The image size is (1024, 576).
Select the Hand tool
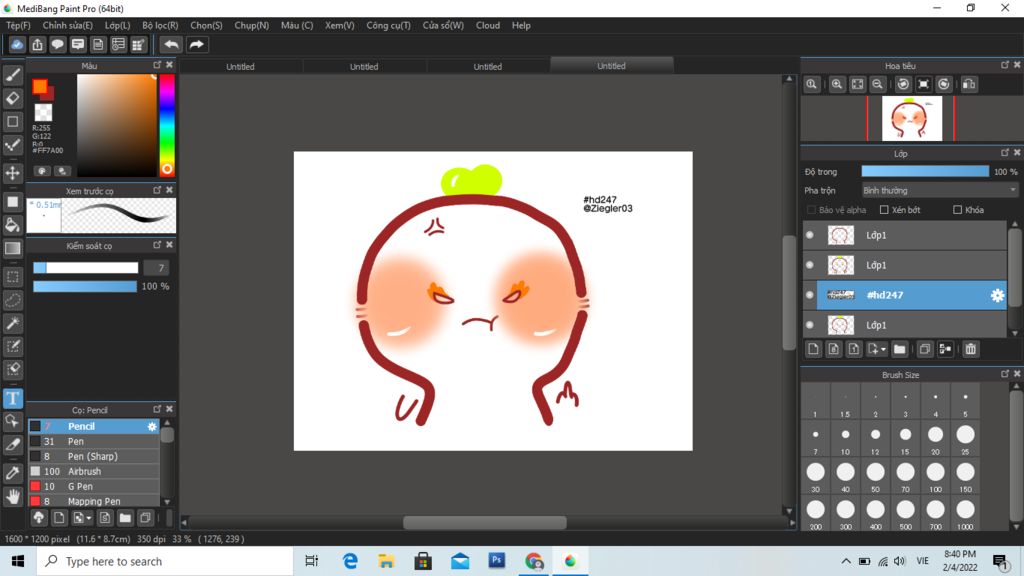[12, 497]
